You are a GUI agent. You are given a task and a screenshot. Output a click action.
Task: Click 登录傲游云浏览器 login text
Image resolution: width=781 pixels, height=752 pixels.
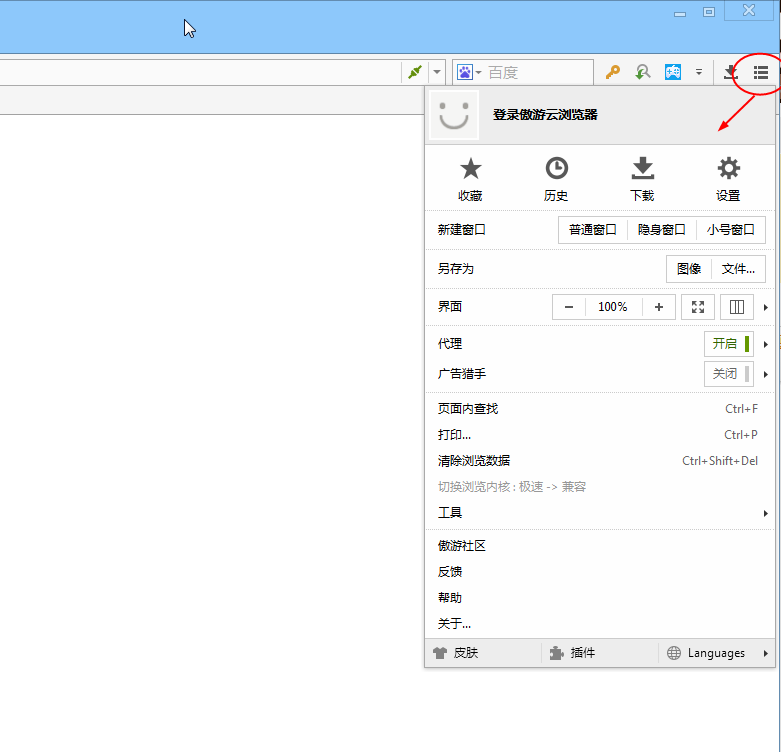point(545,115)
